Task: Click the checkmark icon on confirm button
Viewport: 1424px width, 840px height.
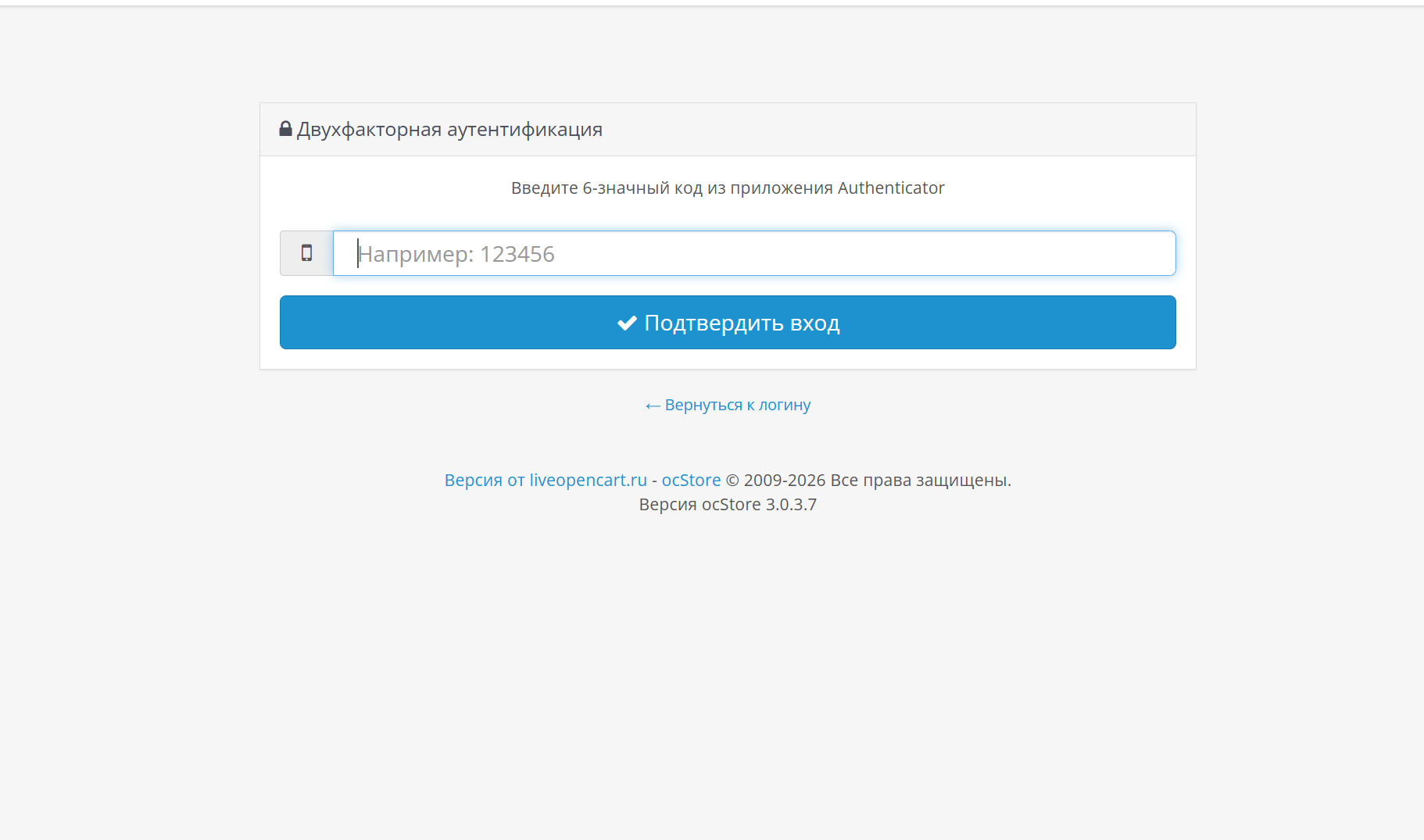Action: click(627, 323)
